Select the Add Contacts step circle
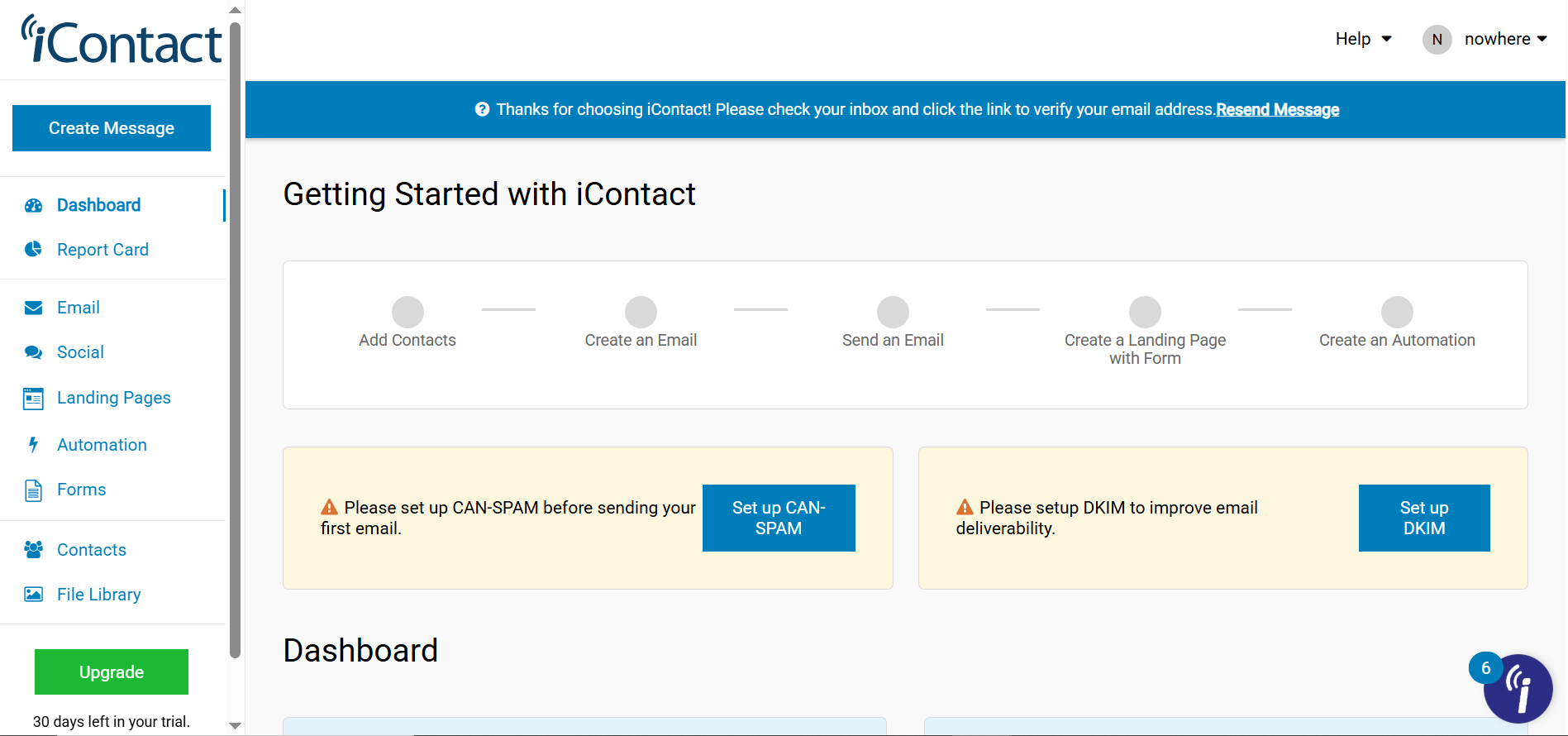1568x736 pixels. [x=407, y=313]
